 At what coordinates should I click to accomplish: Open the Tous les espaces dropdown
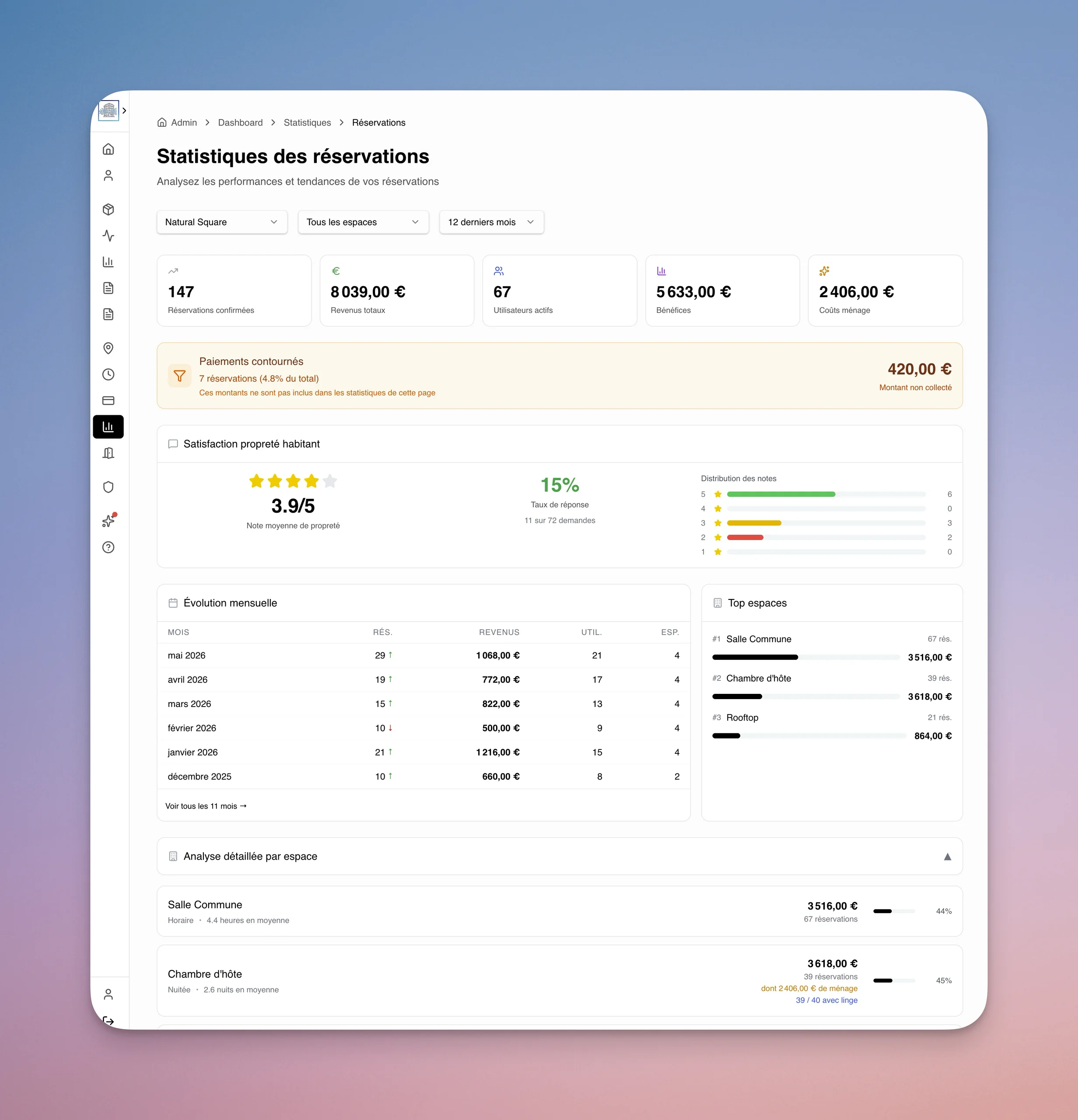pos(363,222)
